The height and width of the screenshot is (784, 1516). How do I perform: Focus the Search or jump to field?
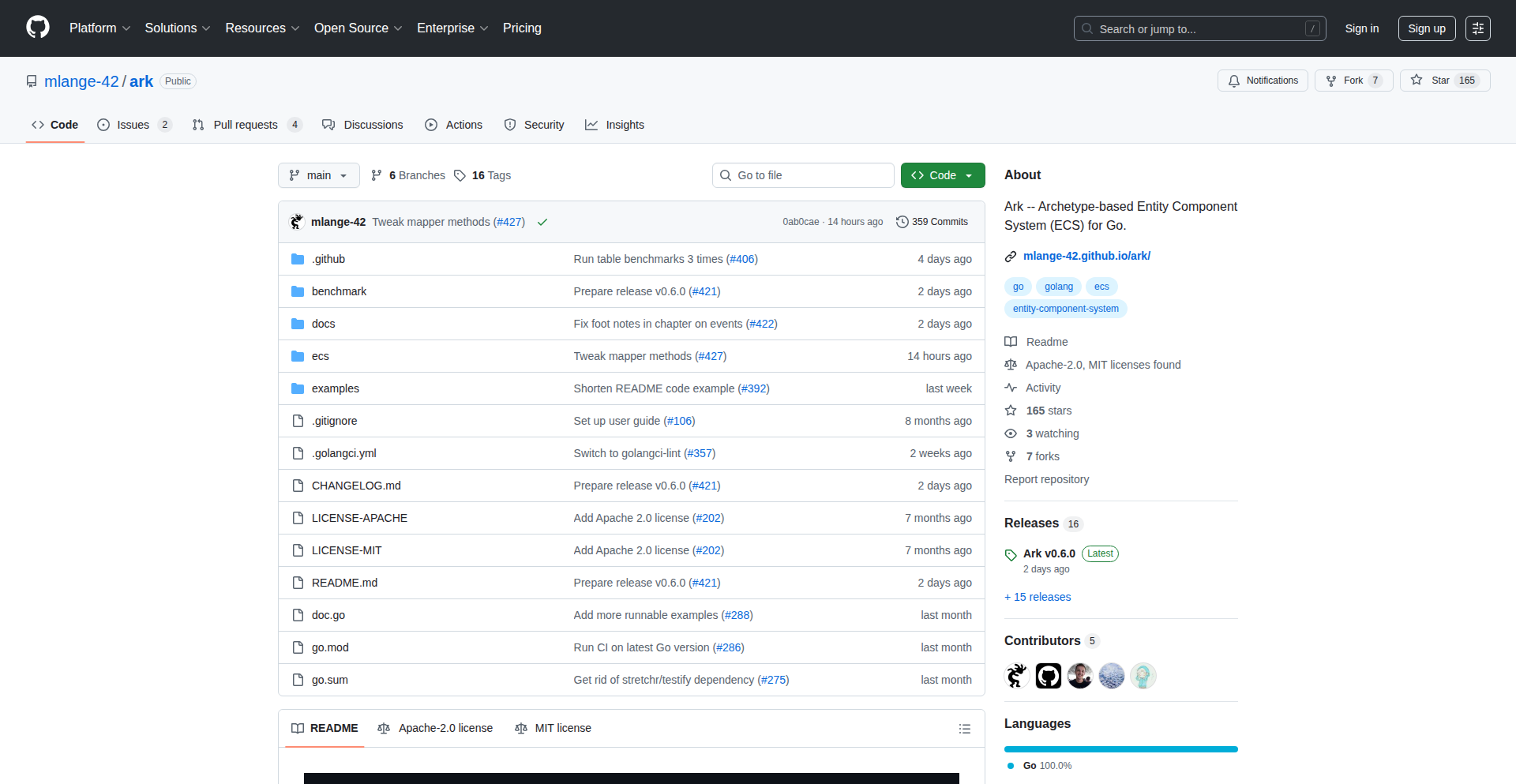tap(1200, 28)
